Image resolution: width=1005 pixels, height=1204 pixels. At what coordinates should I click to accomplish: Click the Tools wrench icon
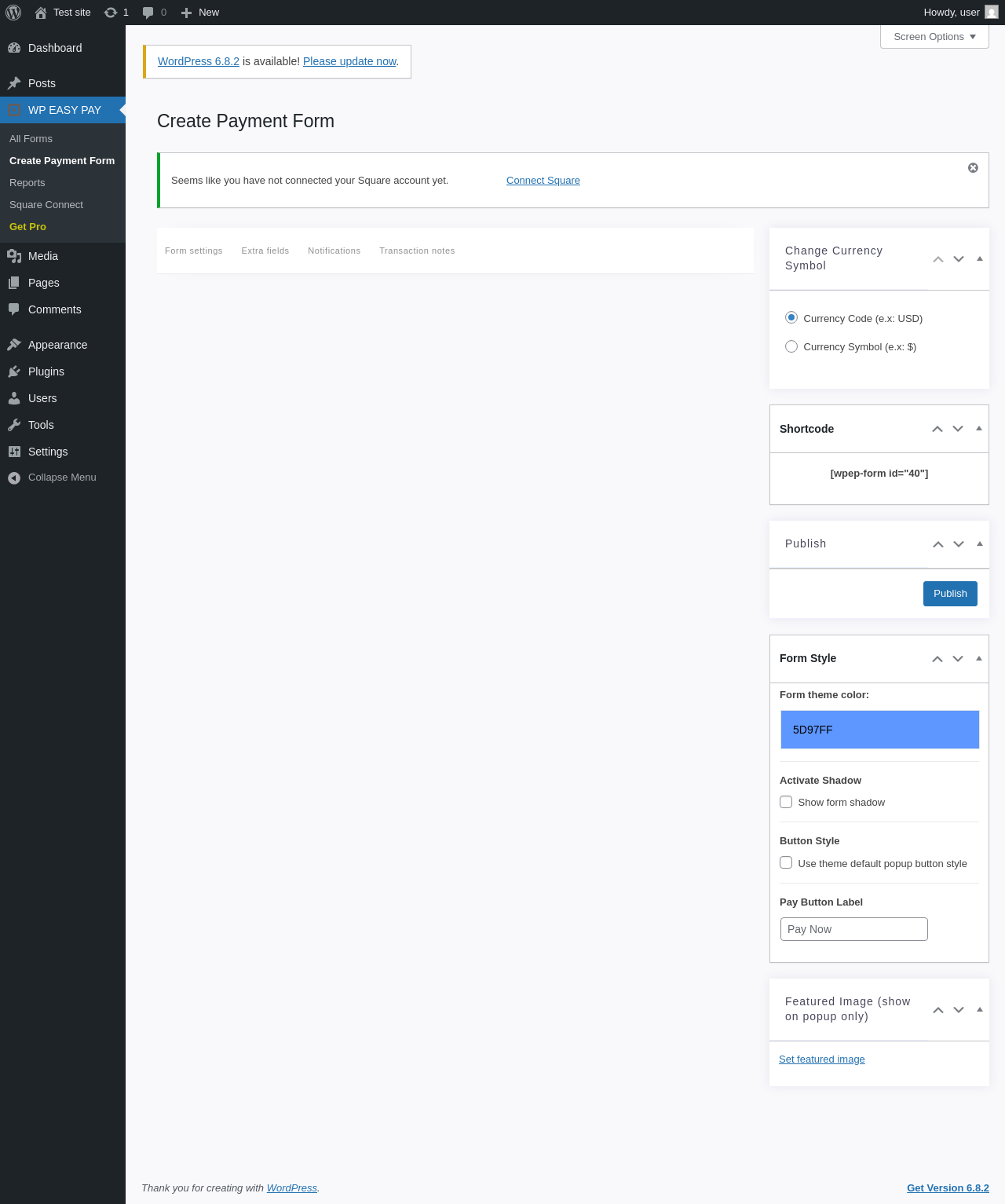(x=14, y=425)
